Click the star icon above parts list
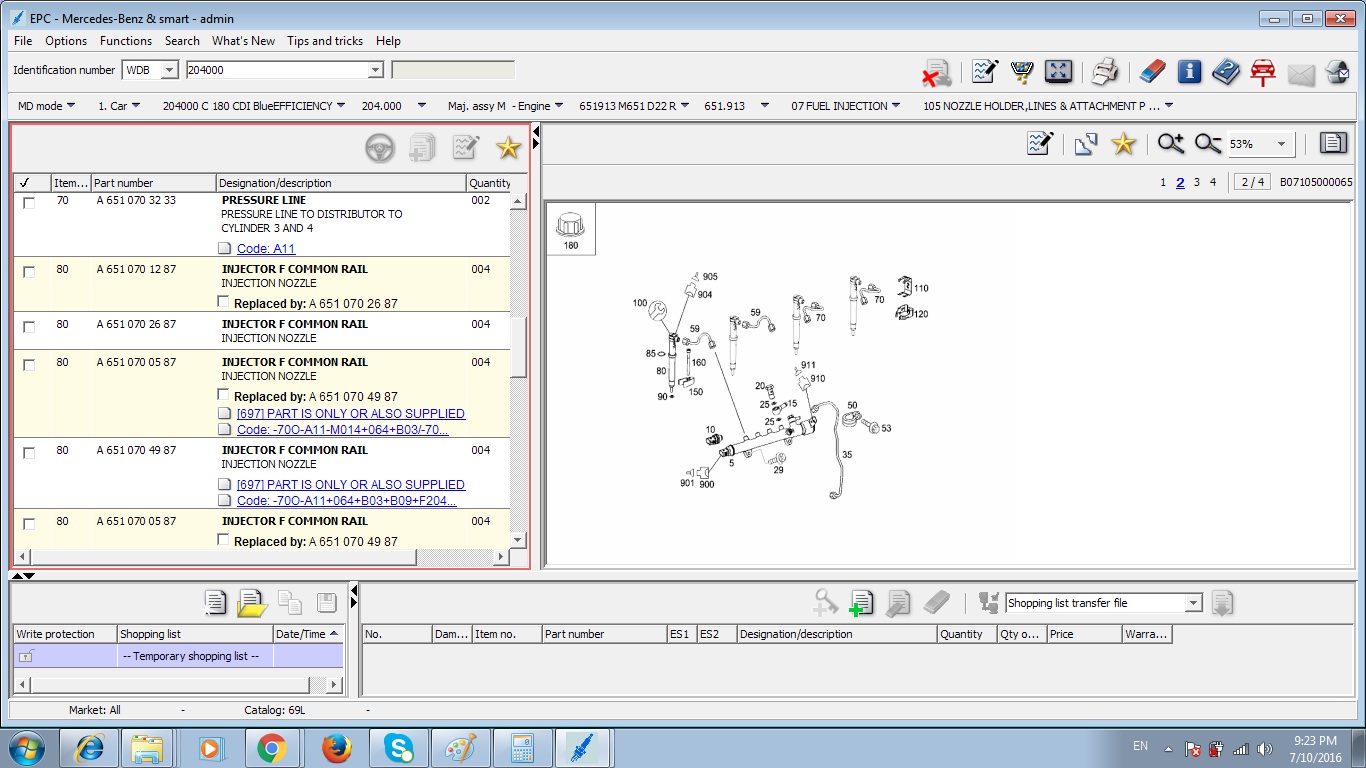Viewport: 1366px width, 768px height. 508,148
